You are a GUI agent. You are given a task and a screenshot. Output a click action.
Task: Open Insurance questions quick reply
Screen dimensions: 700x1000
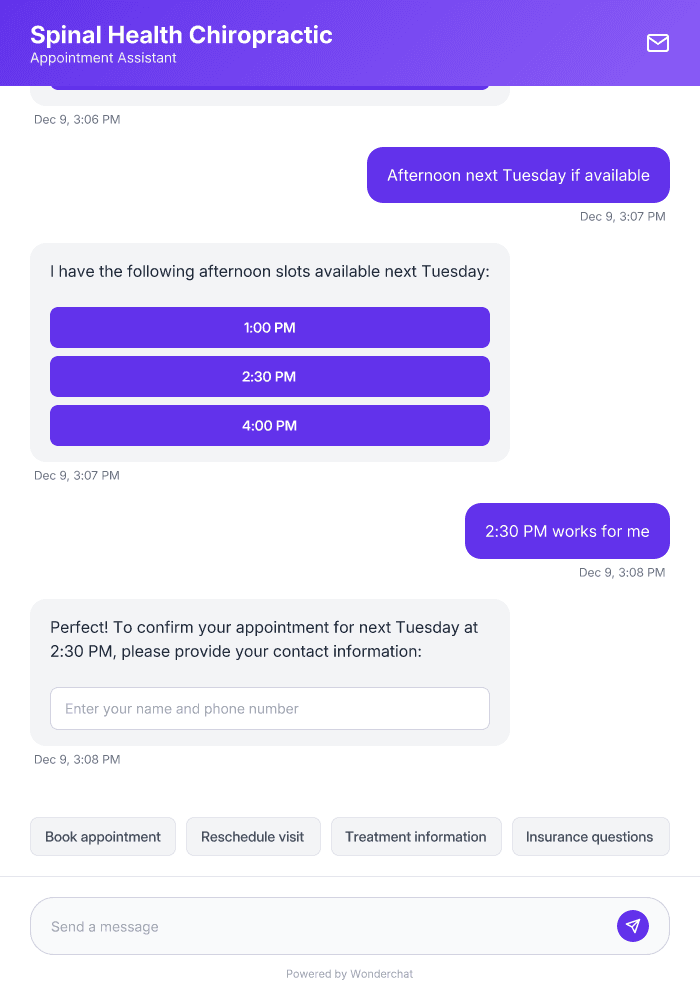pos(590,836)
